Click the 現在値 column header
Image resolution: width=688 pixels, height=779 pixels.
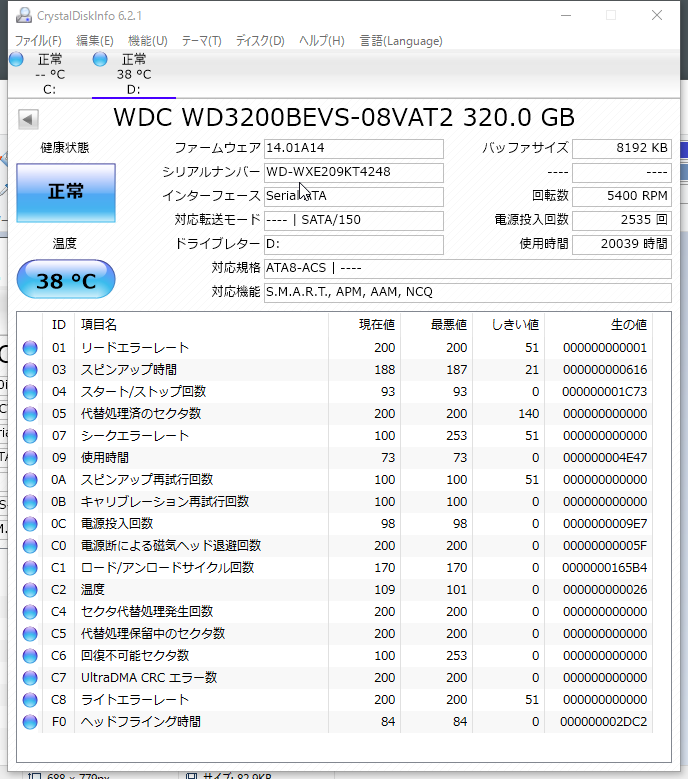click(365, 325)
